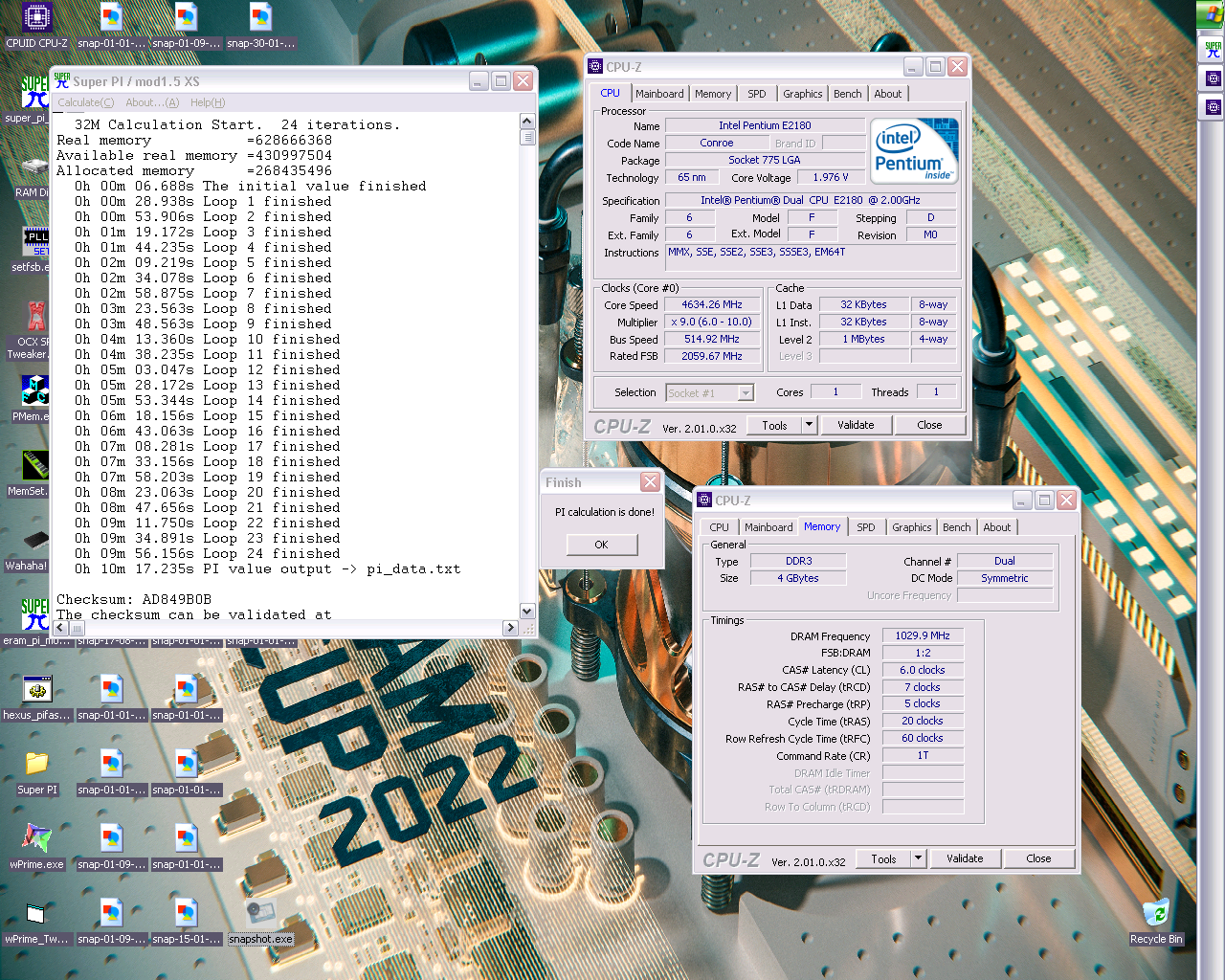This screenshot has width=1225, height=980.
Task: Click Validate in upper CPU-Z window
Action: [x=856, y=425]
